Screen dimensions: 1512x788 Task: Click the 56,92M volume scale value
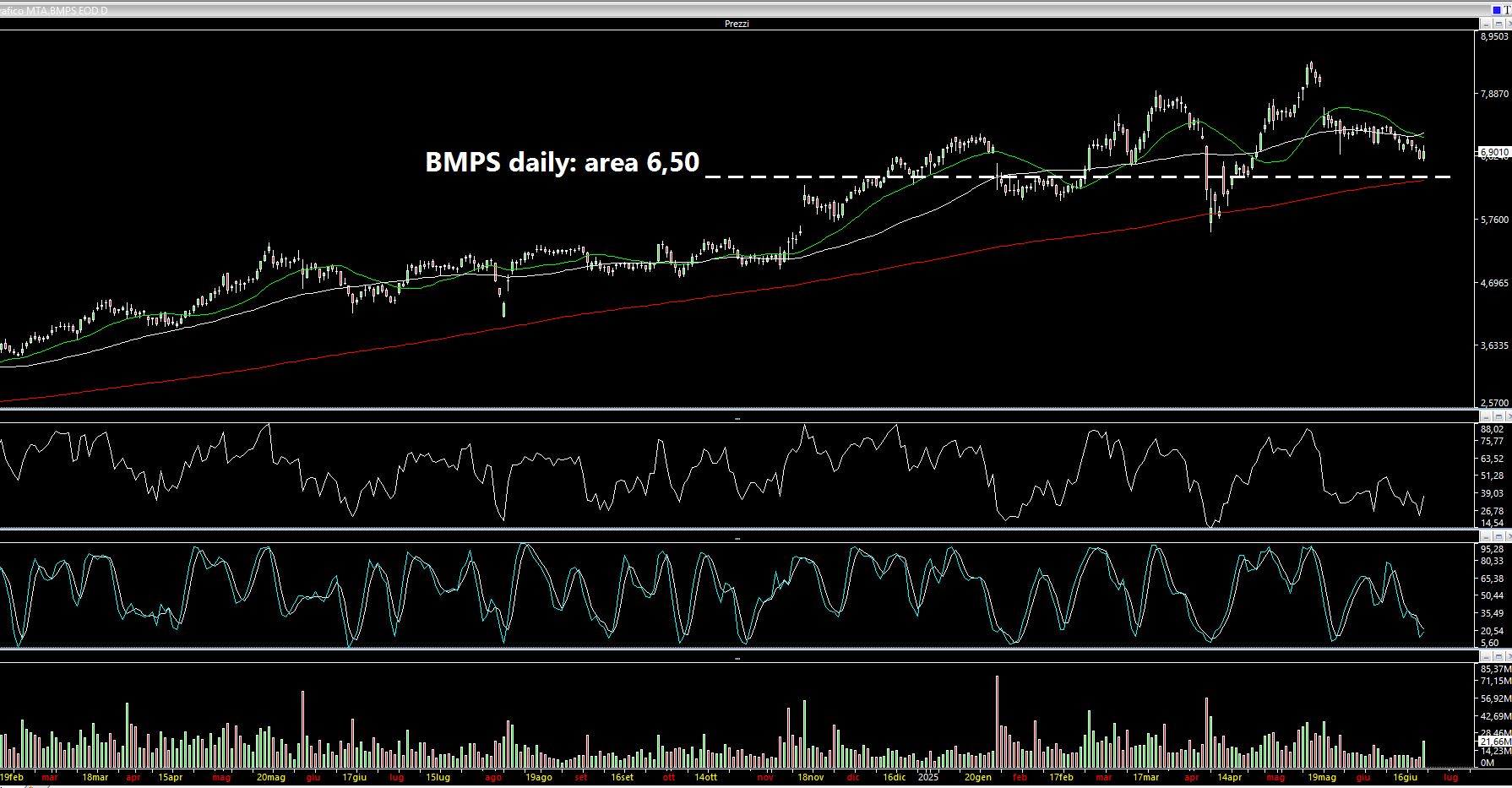(1494, 698)
